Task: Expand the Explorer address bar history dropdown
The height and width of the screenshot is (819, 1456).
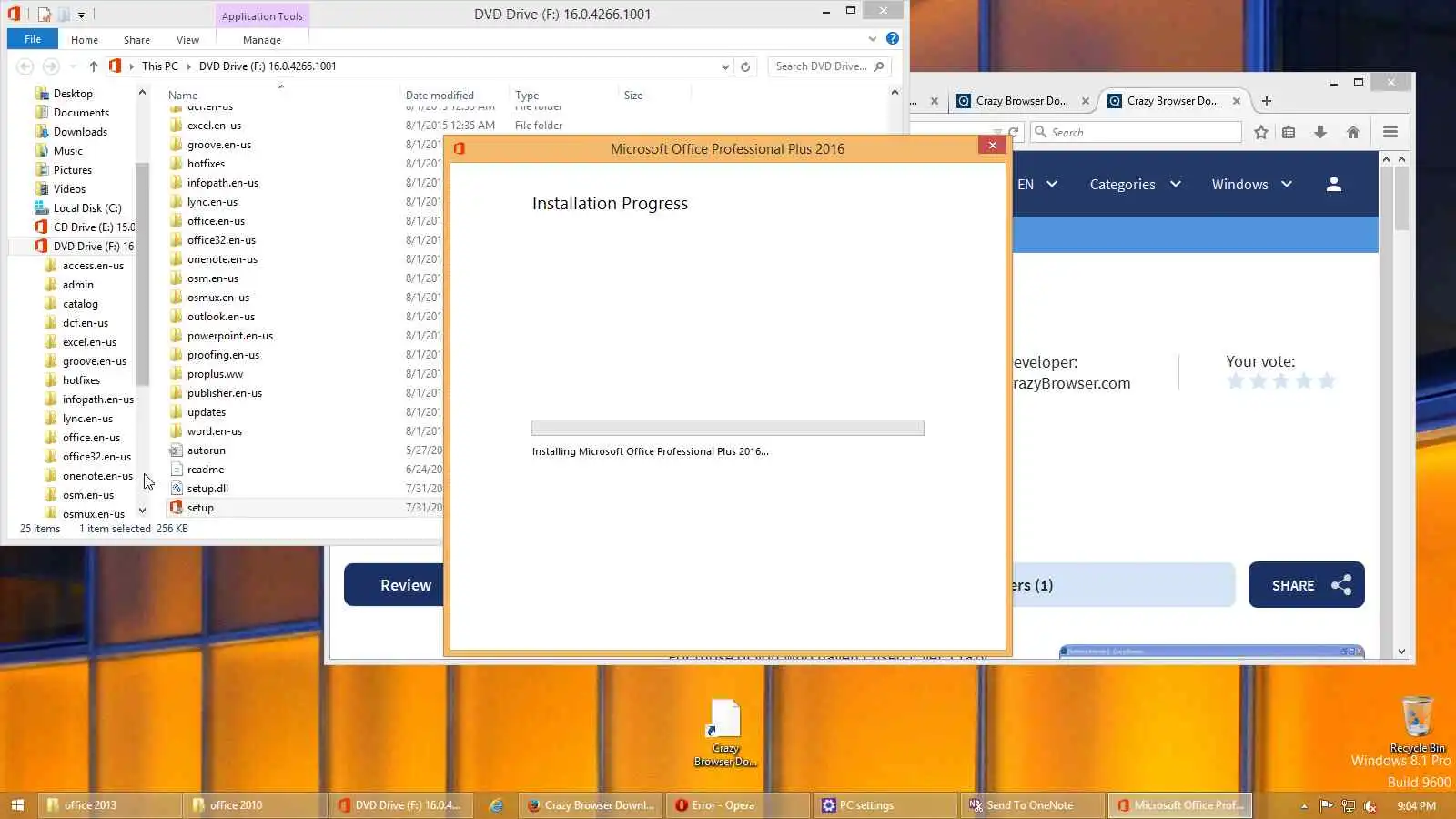Action: [725, 66]
